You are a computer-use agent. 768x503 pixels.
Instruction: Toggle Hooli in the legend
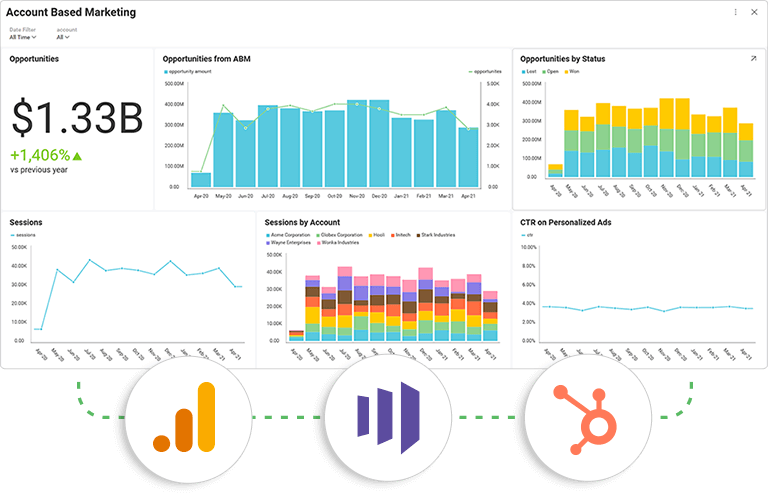coord(377,235)
